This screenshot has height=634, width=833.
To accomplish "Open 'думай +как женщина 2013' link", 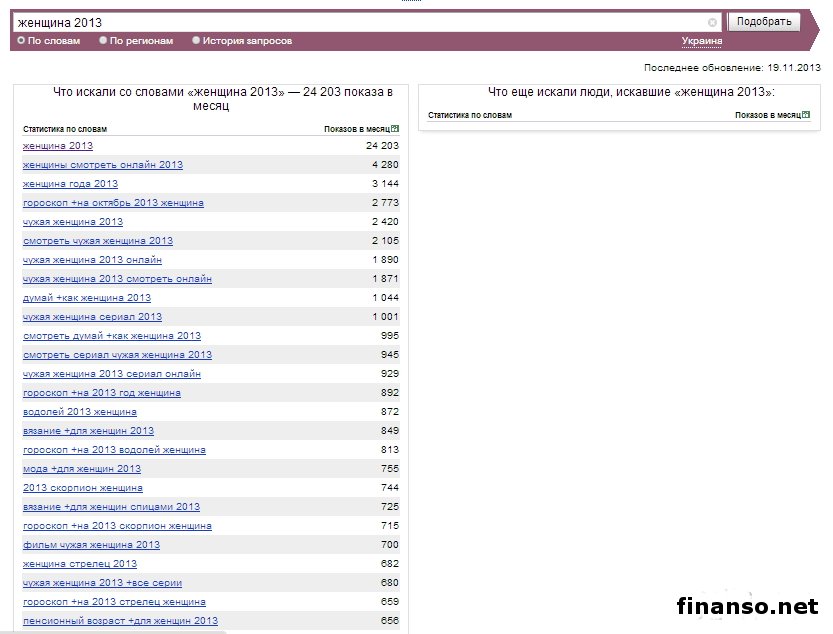I will 87,298.
